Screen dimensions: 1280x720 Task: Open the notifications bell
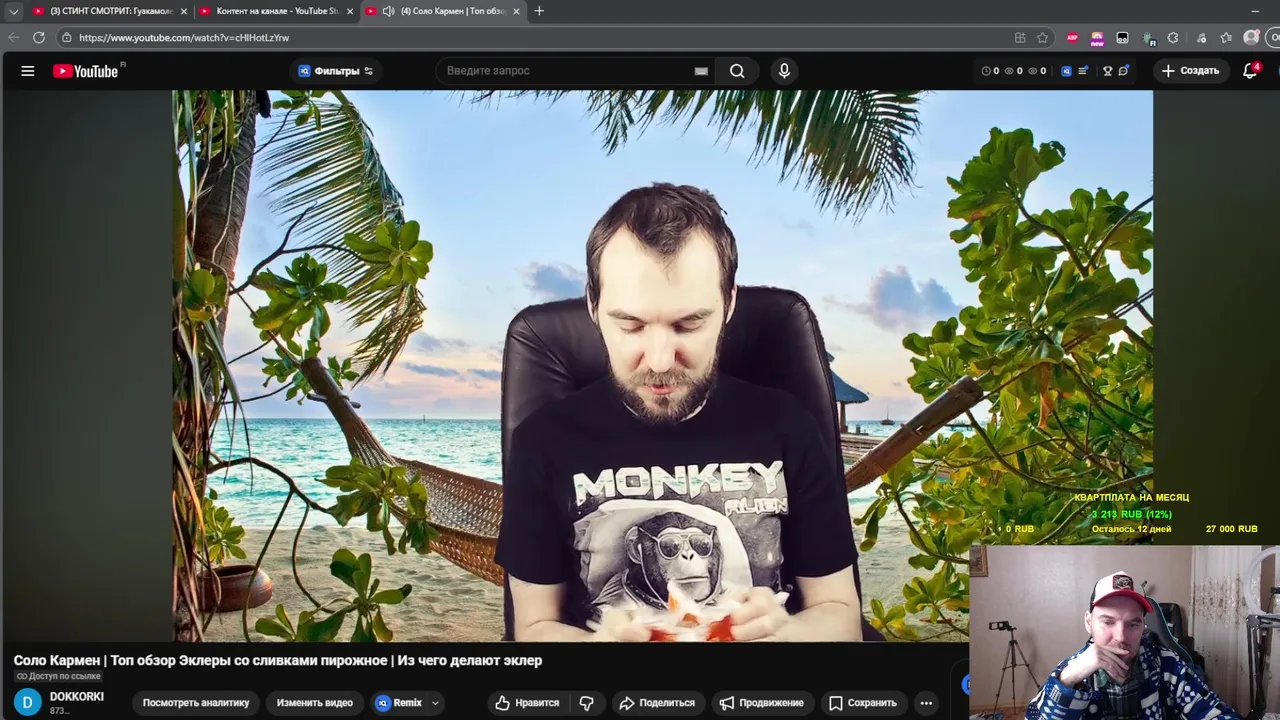point(1250,71)
